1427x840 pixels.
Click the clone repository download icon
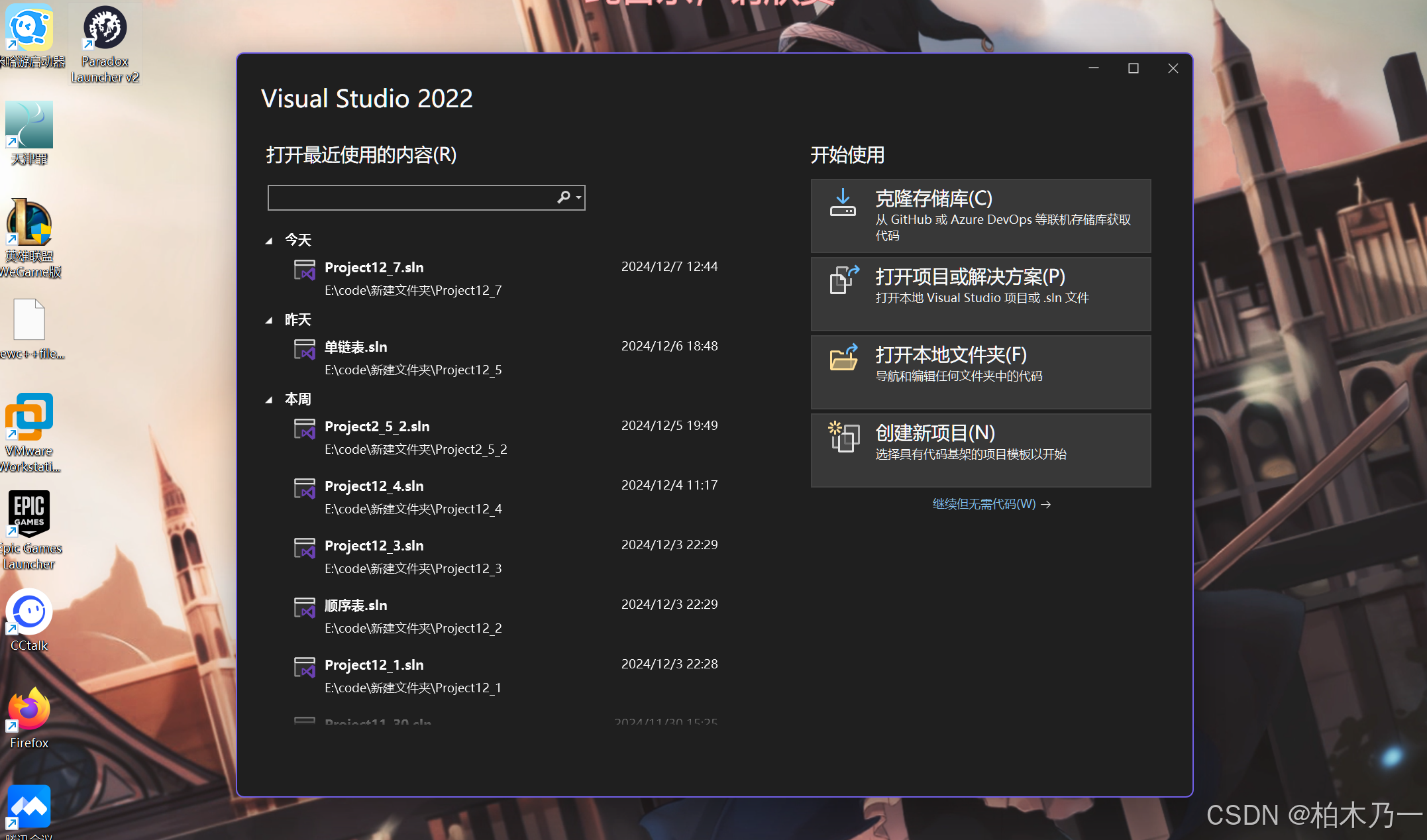point(843,203)
